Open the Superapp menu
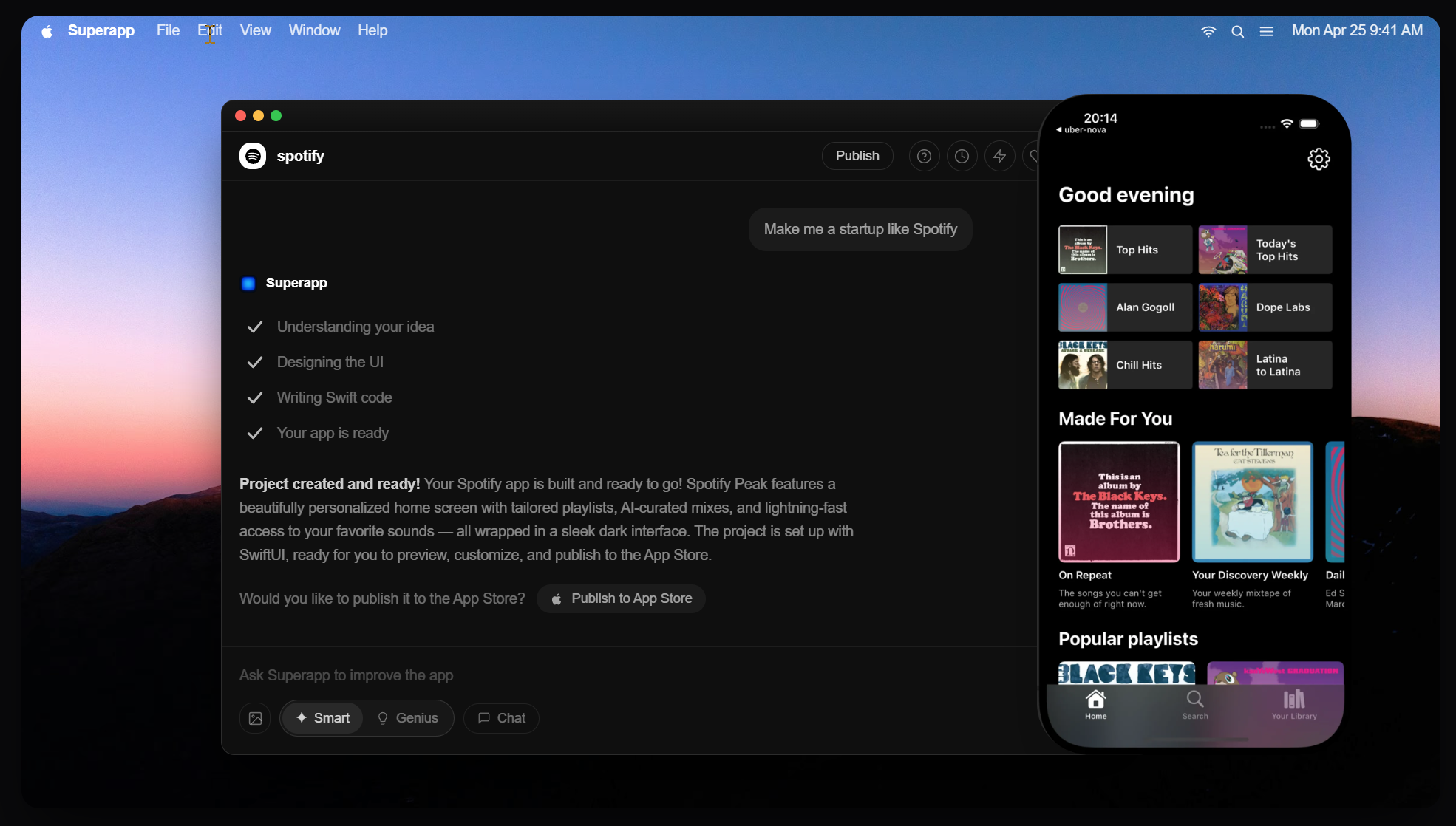The width and height of the screenshot is (1456, 826). point(101,30)
